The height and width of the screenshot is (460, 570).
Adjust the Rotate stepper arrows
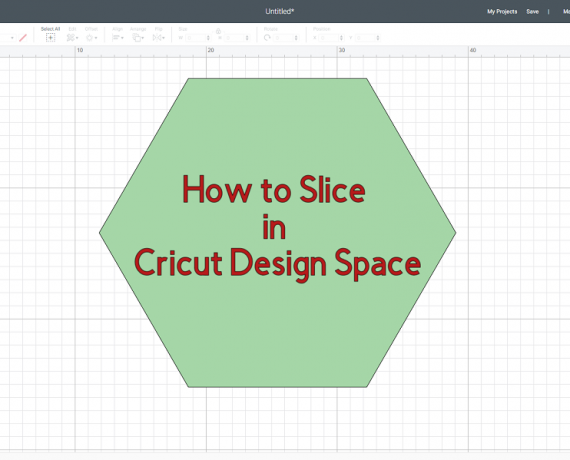[x=296, y=38]
